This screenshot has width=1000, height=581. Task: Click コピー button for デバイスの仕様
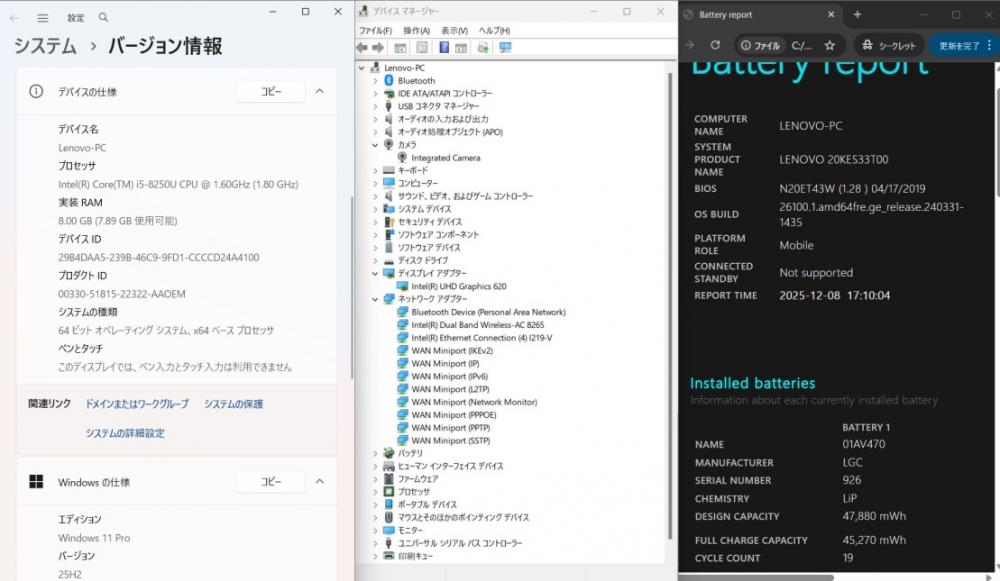[271, 91]
